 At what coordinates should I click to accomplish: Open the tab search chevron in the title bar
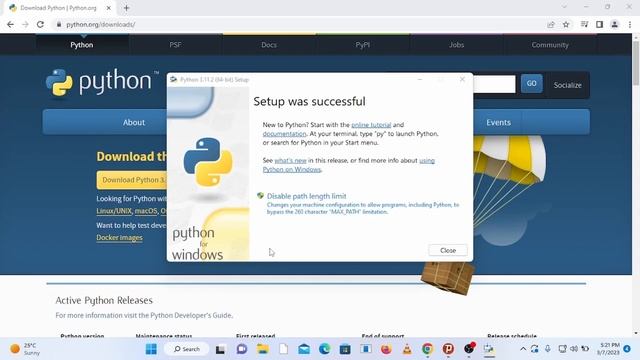point(564,7)
